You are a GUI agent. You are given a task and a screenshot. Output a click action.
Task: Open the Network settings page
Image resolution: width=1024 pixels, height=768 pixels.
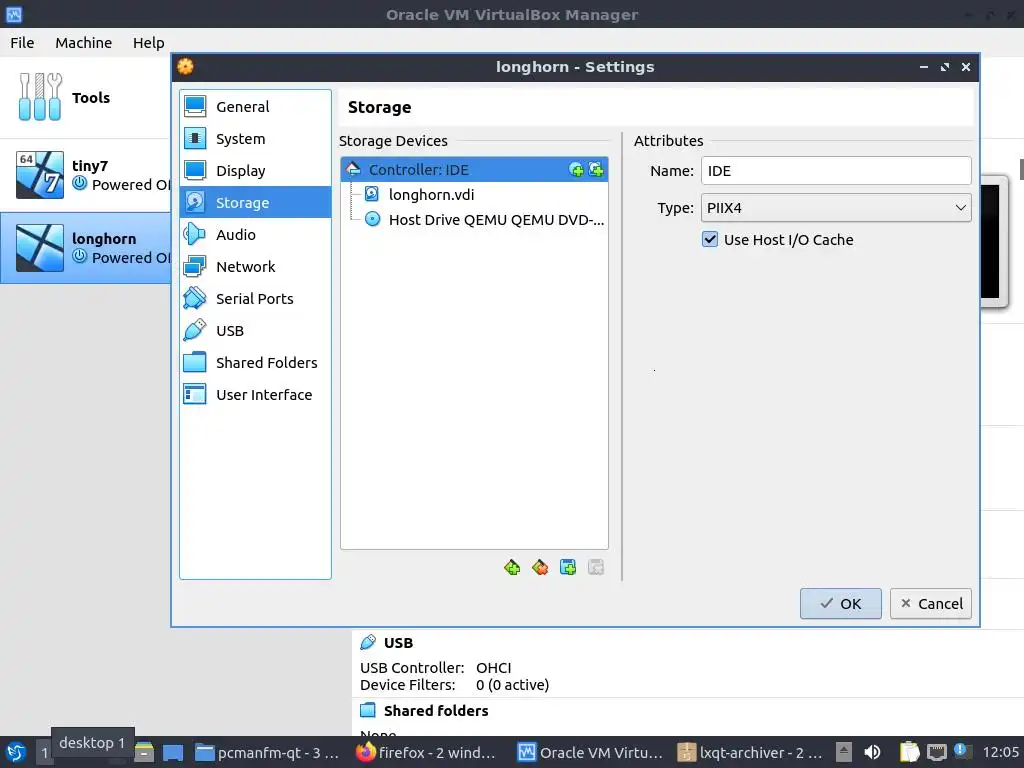click(x=255, y=266)
